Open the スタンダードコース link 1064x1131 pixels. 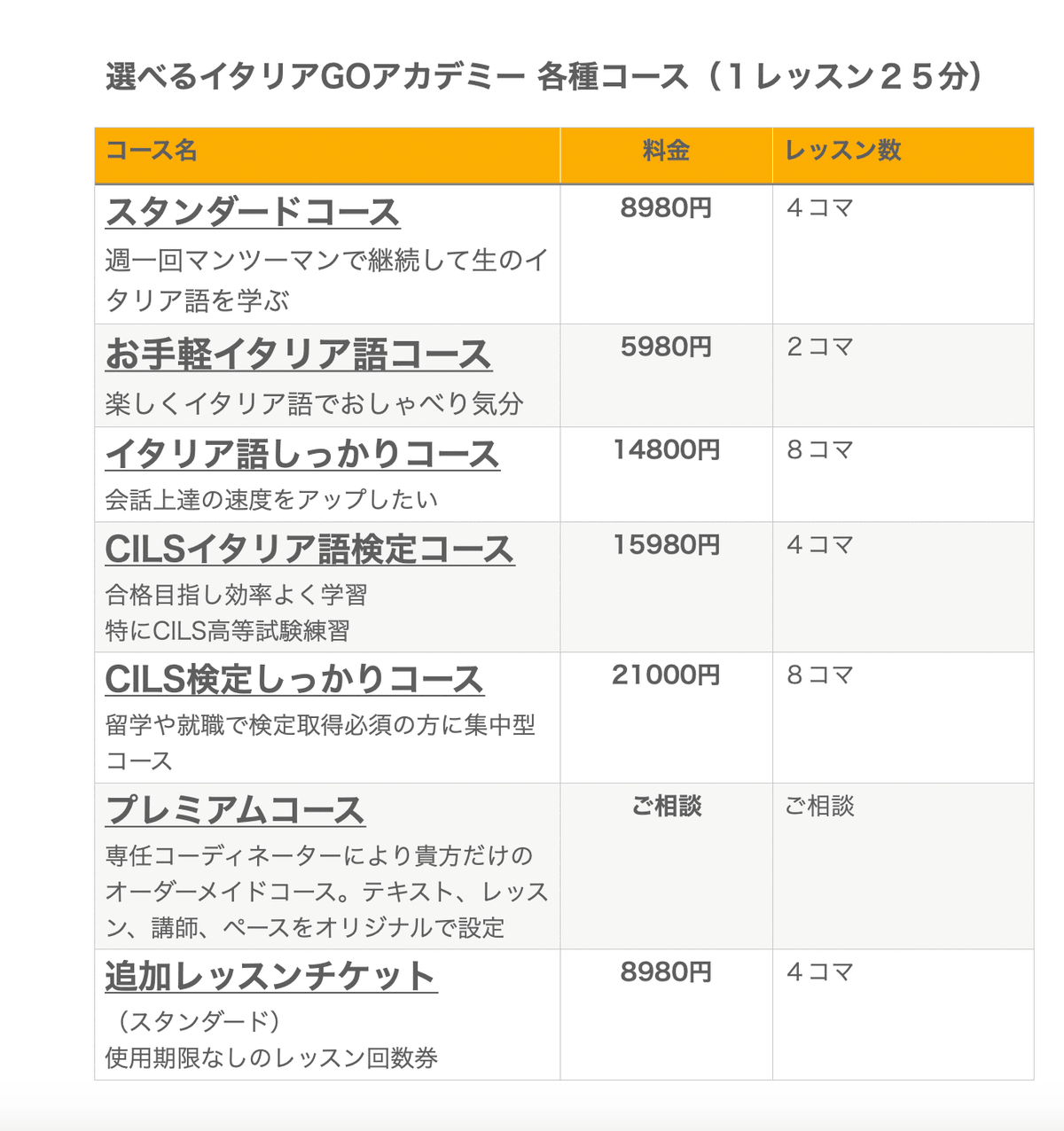click(x=253, y=213)
